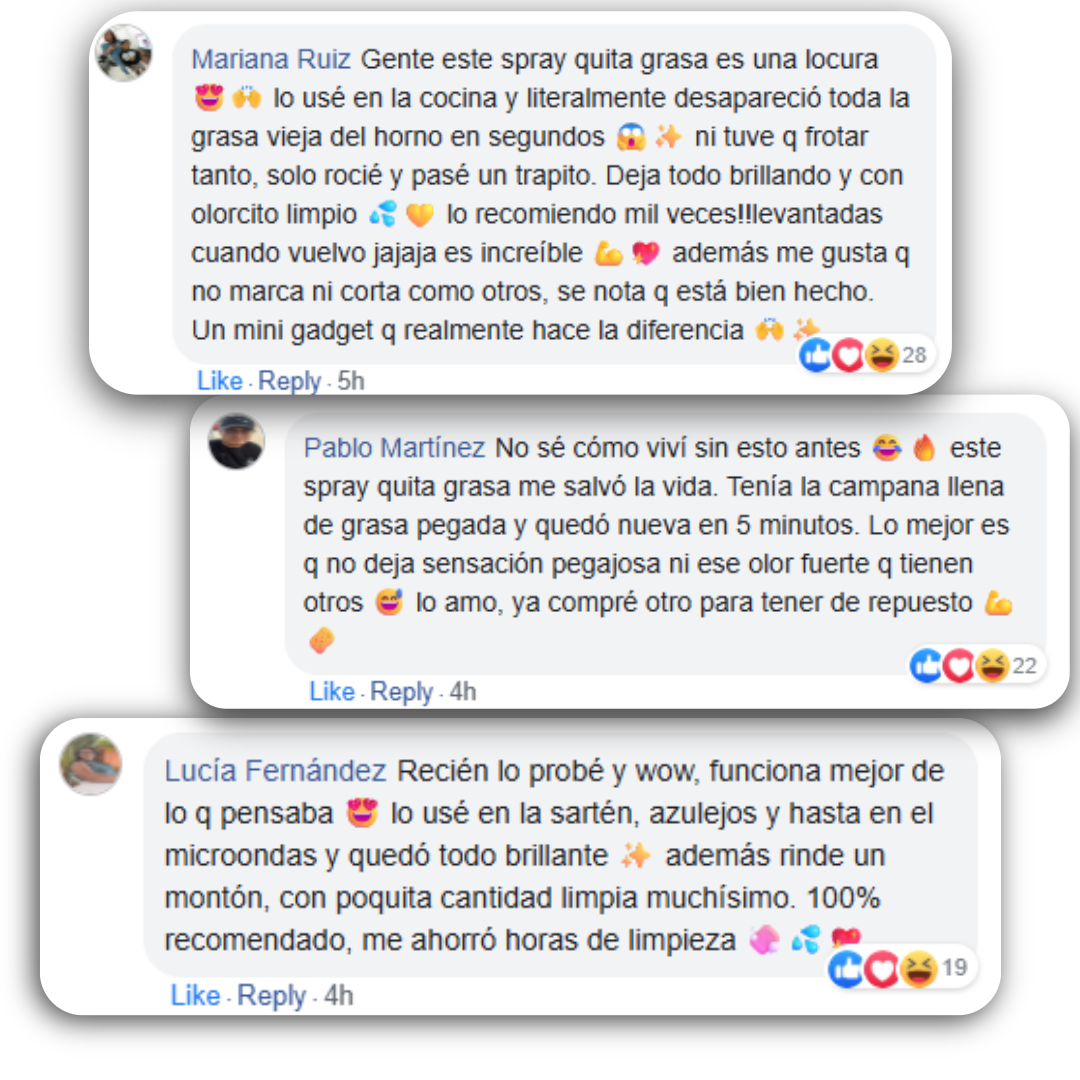Click the heart reaction icon on Mariana's comment
Viewport: 1080px width, 1080px height.
pos(849,355)
